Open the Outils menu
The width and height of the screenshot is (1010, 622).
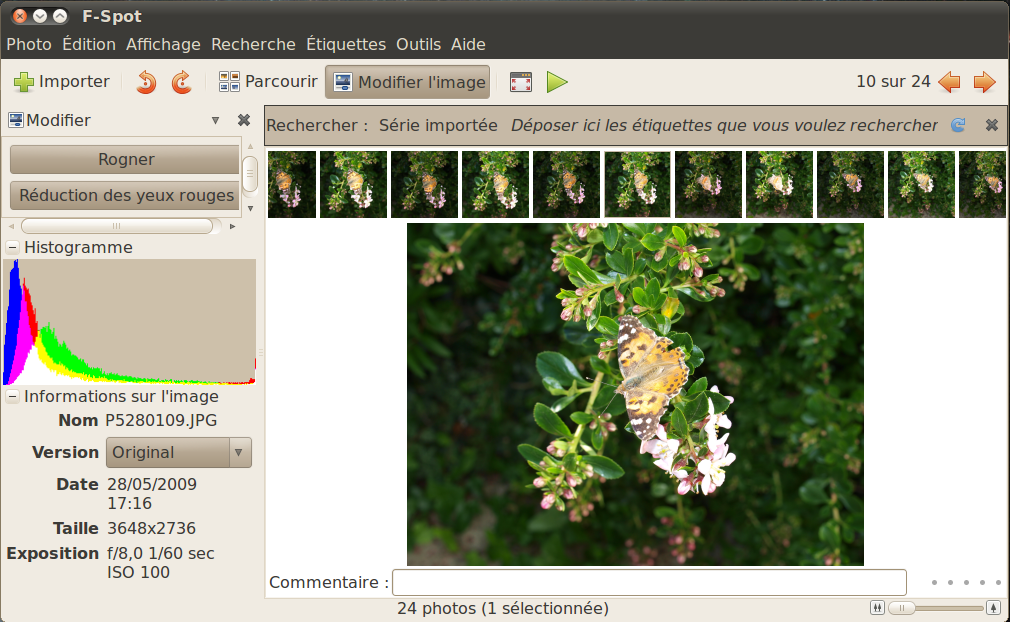coord(418,44)
